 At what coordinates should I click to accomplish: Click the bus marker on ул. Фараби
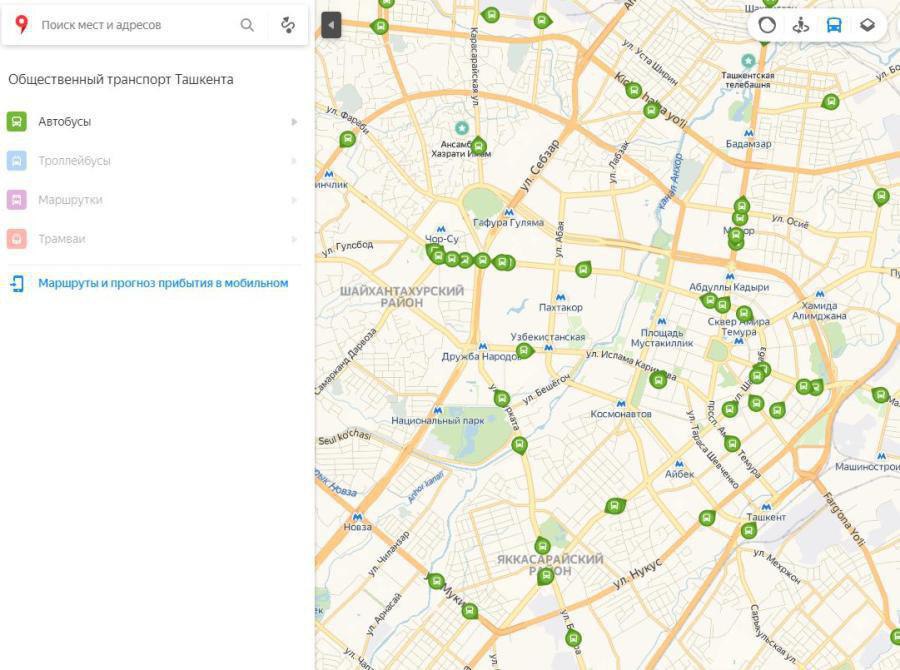pyautogui.click(x=347, y=139)
